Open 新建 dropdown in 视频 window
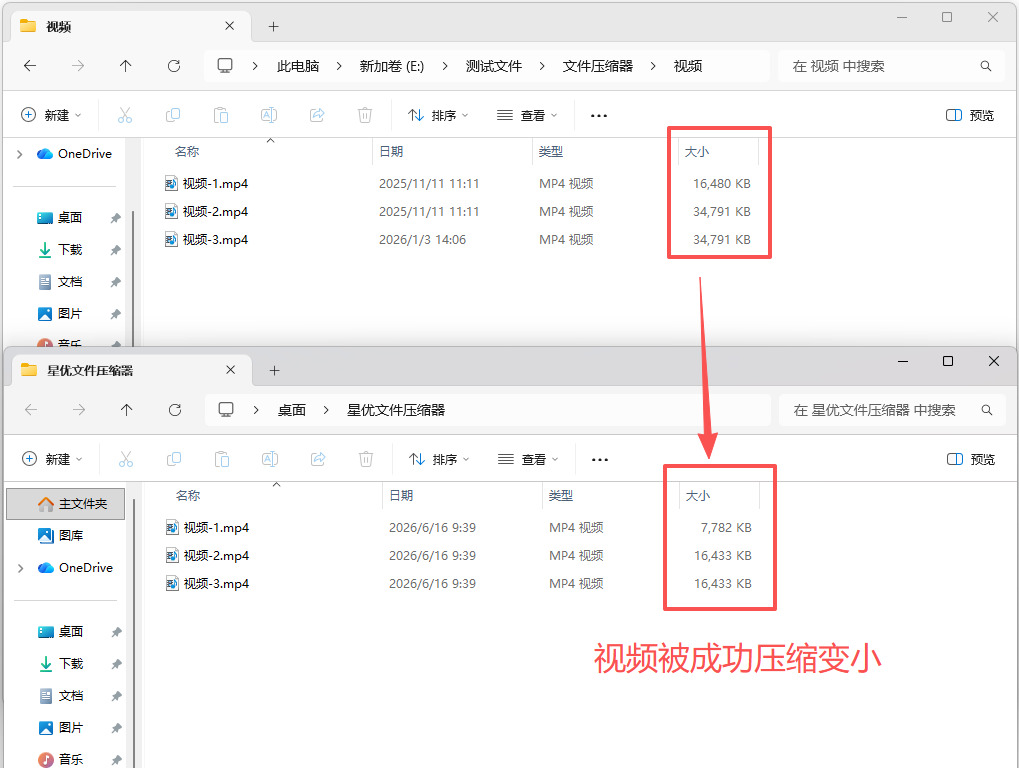The image size is (1019, 768). pyautogui.click(x=51, y=116)
